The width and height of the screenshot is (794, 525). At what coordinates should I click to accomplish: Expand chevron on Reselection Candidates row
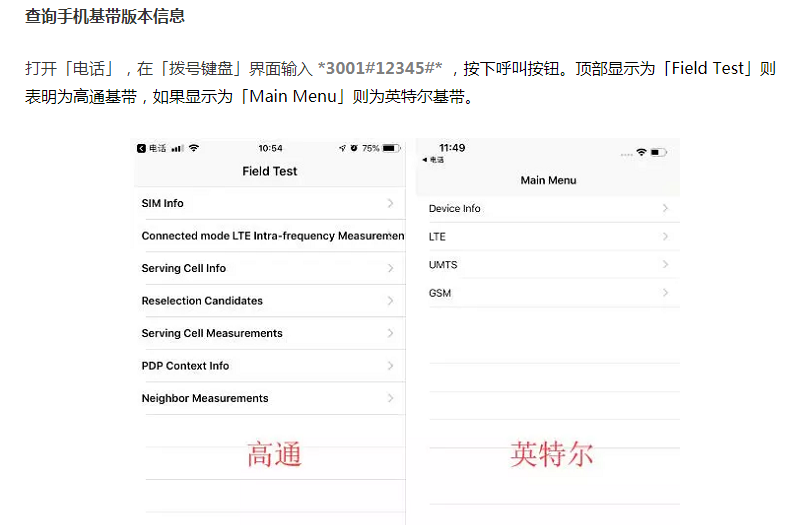pyautogui.click(x=390, y=301)
